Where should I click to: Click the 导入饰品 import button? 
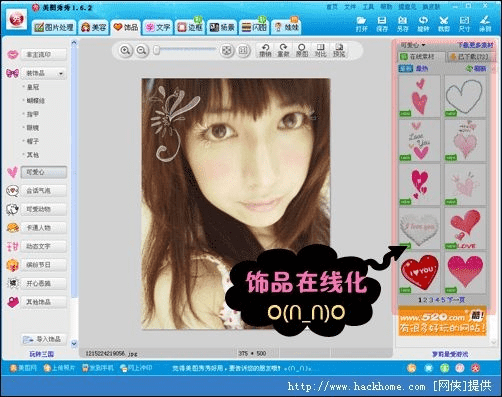pyautogui.click(x=44, y=339)
